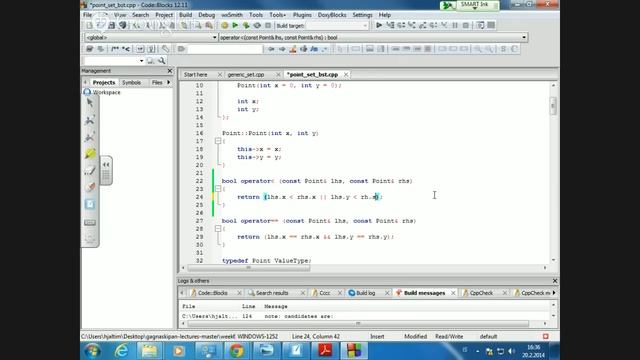Click the Zoom out magnifier icon
This screenshot has height=360, width=640.
click(x=489, y=49)
